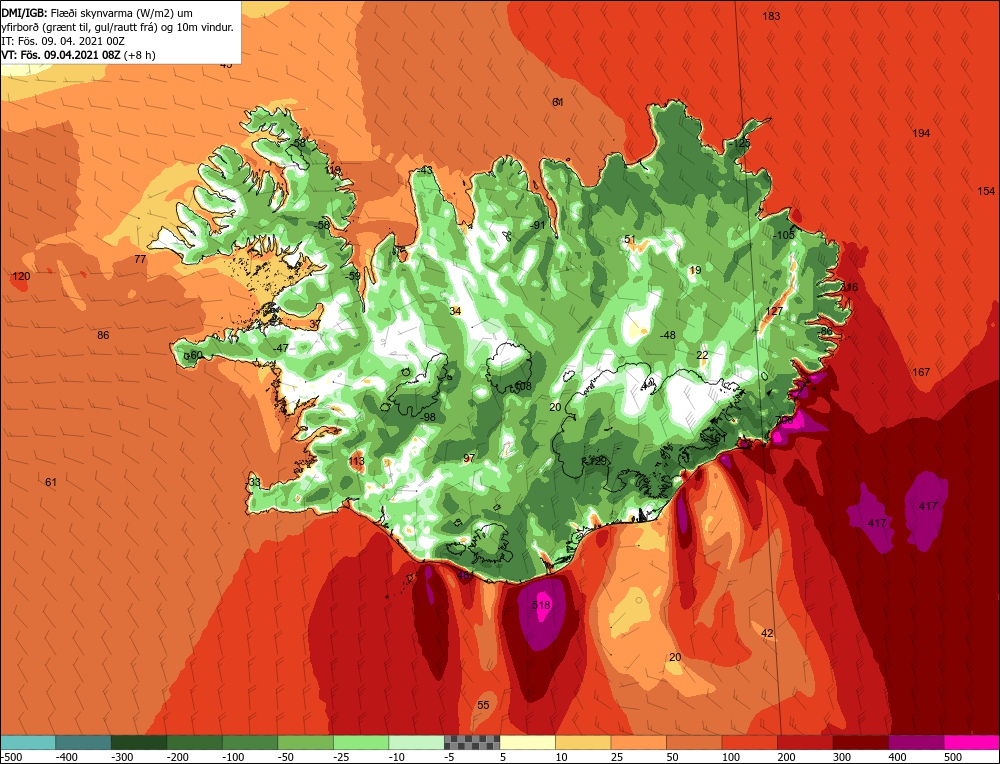Screen dimensions: 1000x764
Task: Click the 51 value in north Iceland
Action: click(x=629, y=239)
